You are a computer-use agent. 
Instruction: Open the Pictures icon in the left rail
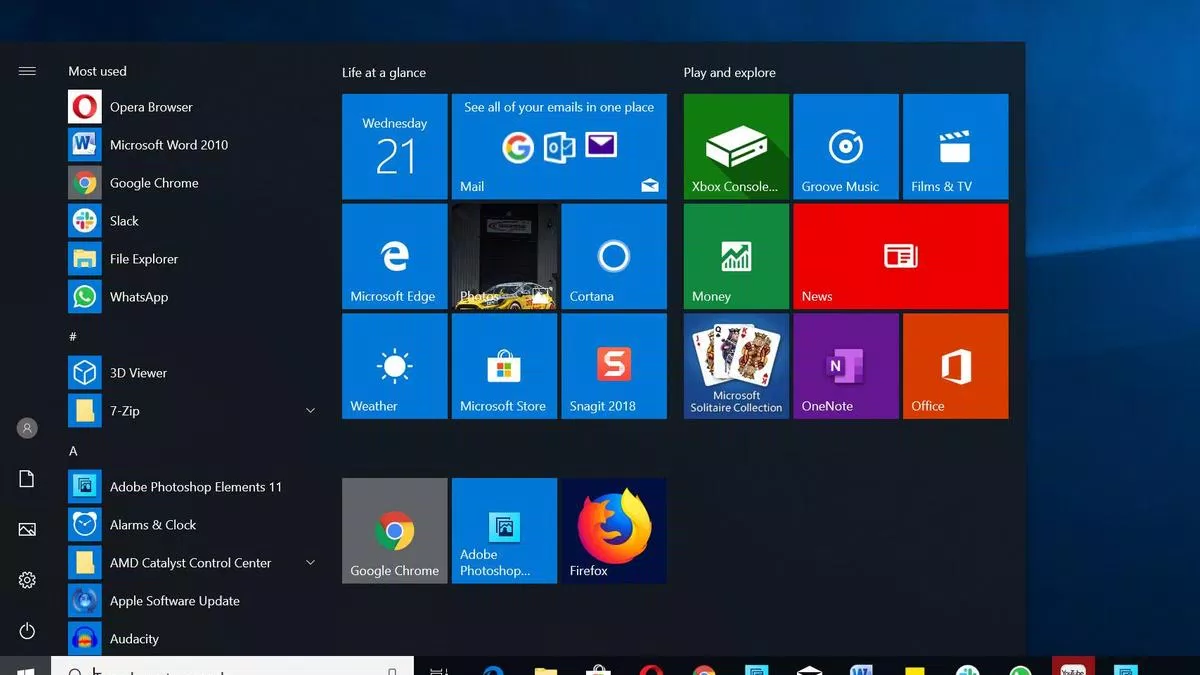coord(26,529)
